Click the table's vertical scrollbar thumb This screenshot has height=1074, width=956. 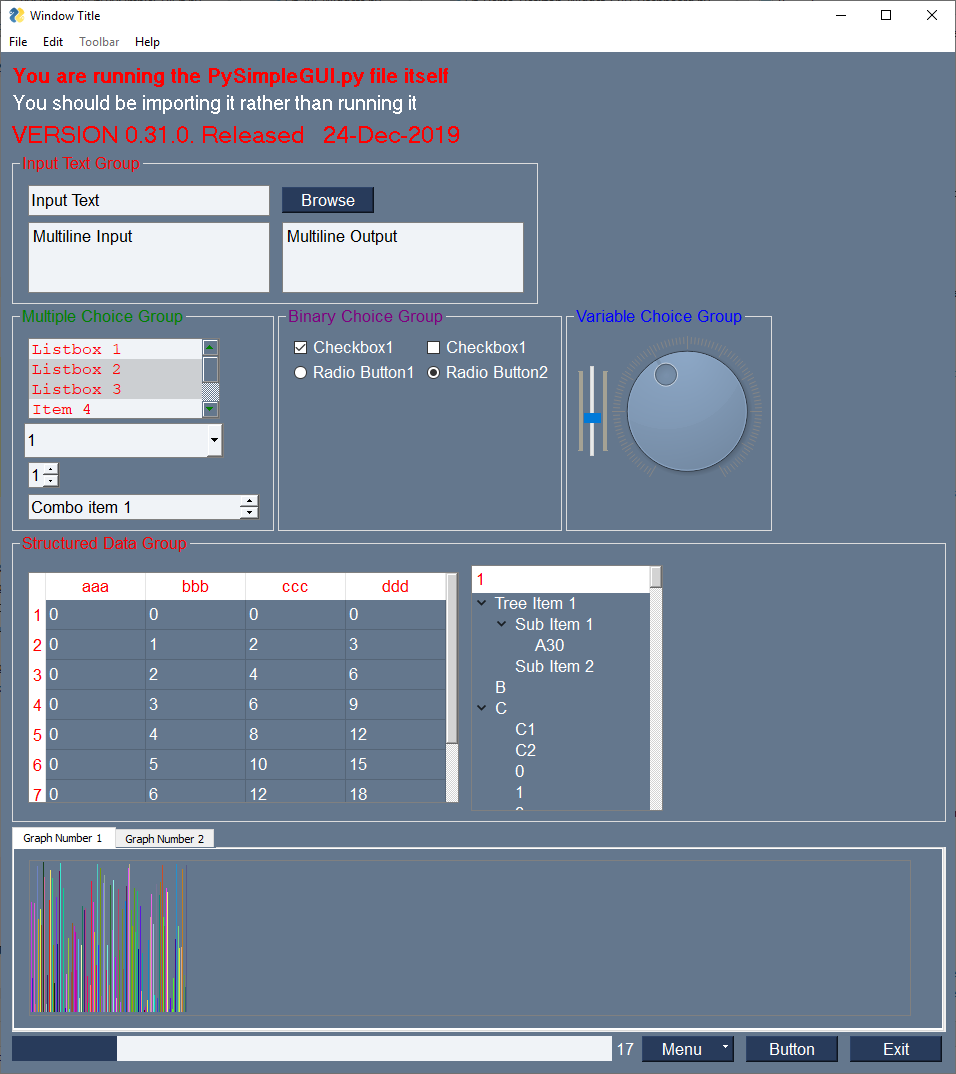pos(452,658)
